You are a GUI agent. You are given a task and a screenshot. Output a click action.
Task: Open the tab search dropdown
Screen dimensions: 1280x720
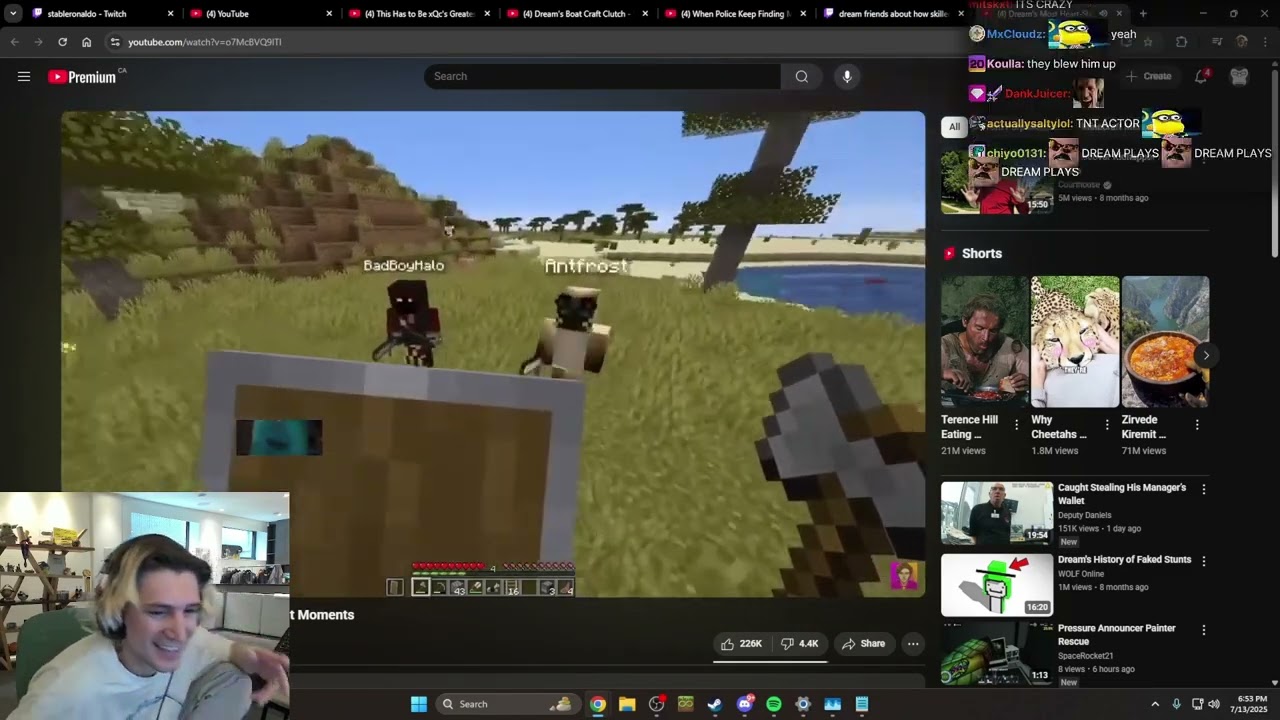click(12, 14)
